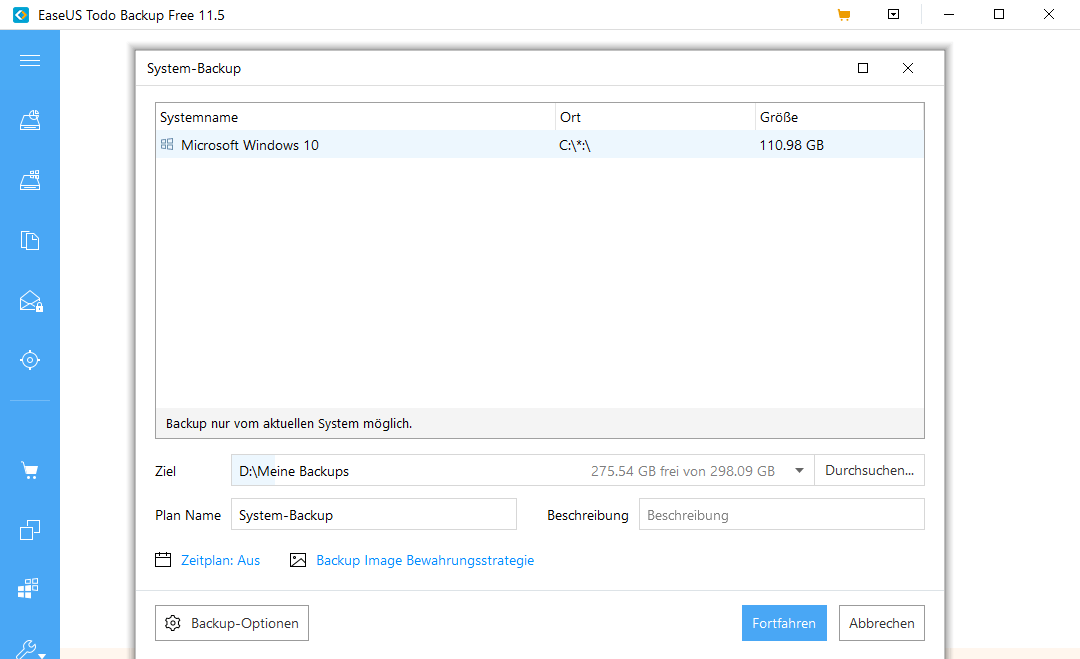Open Mail Backup envelope icon
Image resolution: width=1080 pixels, height=659 pixels.
point(30,301)
